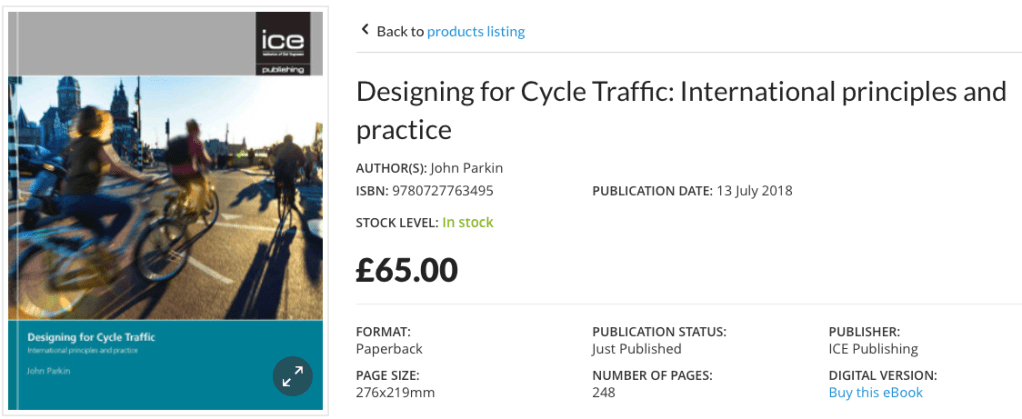The width and height of the screenshot is (1022, 419).
Task: Click the Just Published status text
Action: (x=636, y=349)
